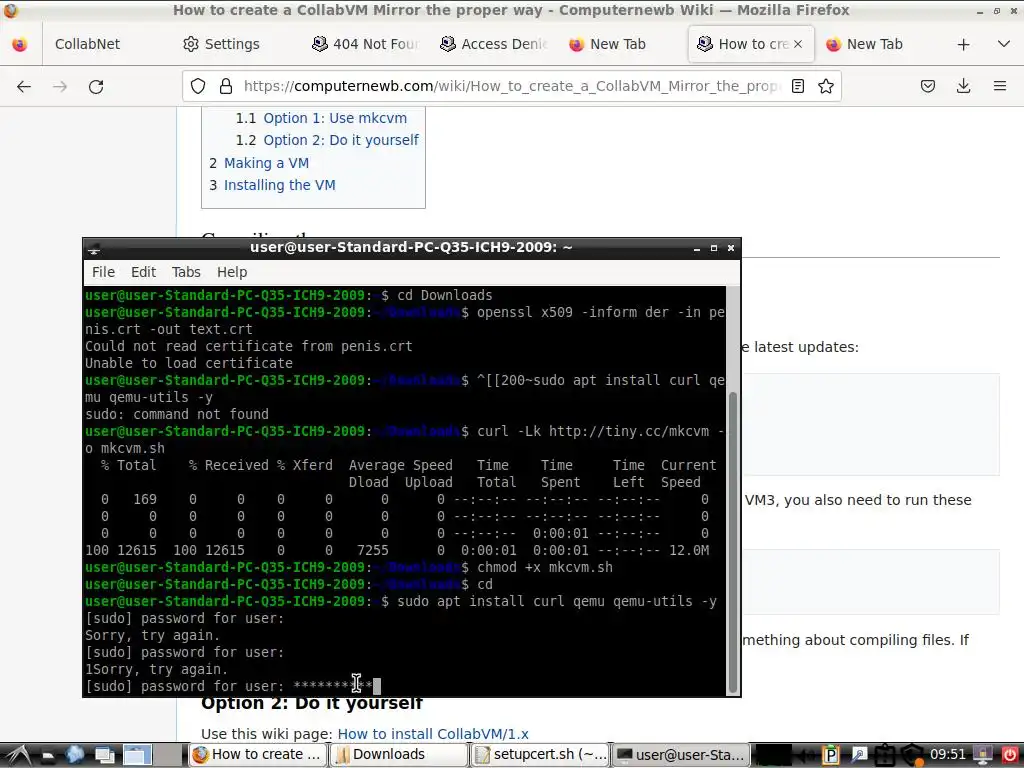1024x768 pixels.
Task: Click 'Unable to load certificate' output
Action: click(x=189, y=364)
